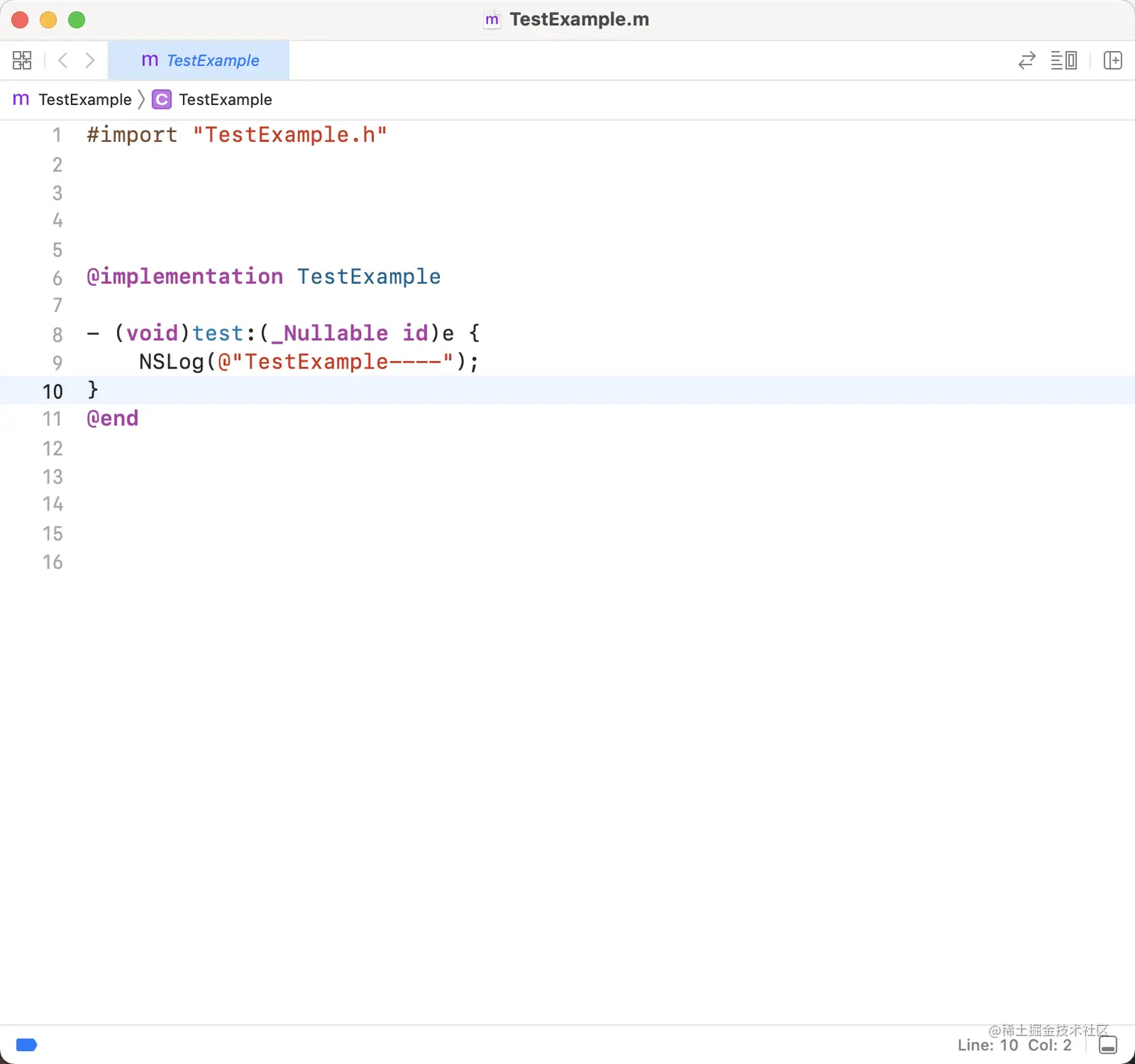Toggle code review swap arrows

click(x=1027, y=60)
